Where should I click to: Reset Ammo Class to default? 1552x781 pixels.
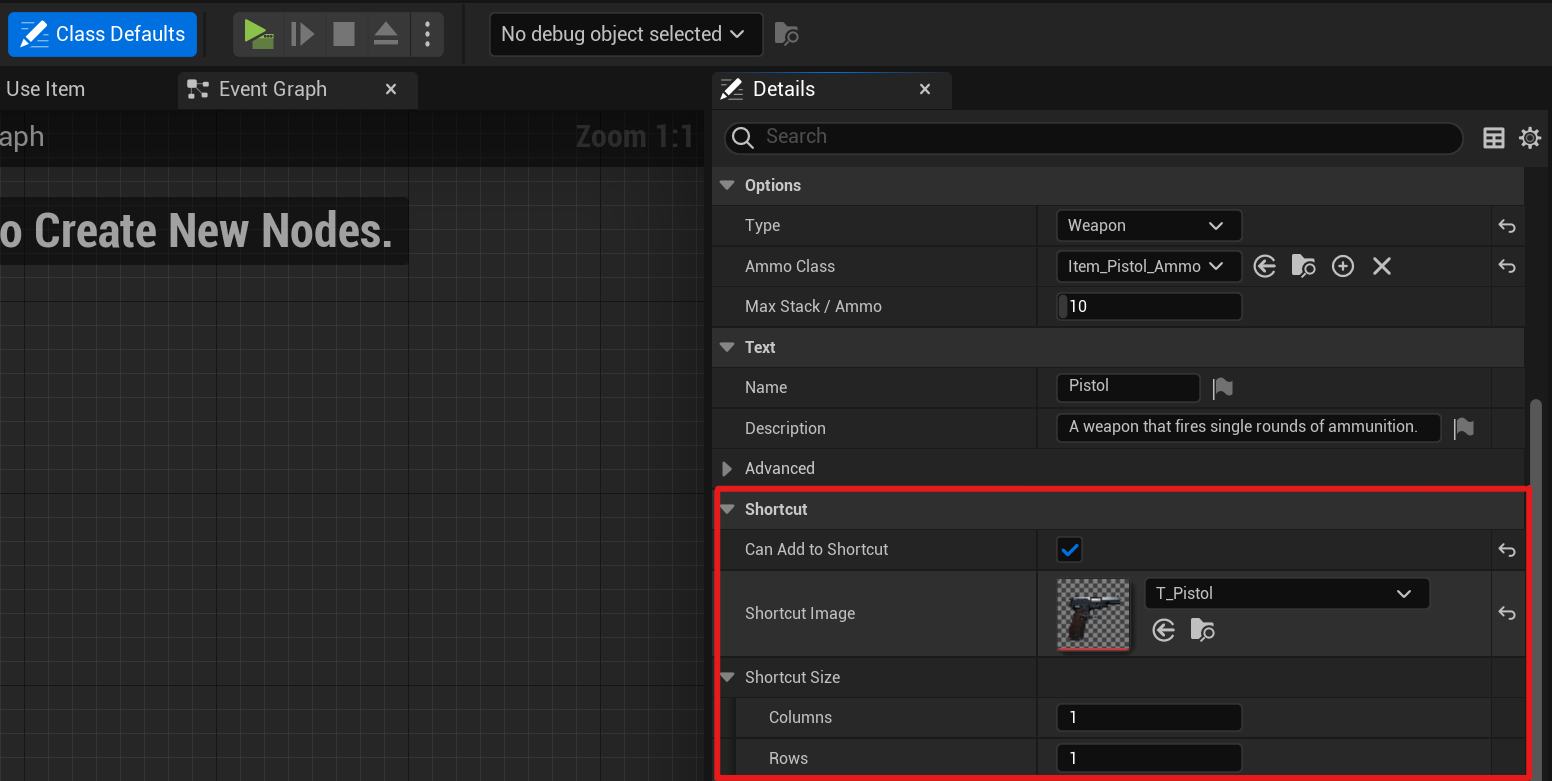[x=1507, y=266]
